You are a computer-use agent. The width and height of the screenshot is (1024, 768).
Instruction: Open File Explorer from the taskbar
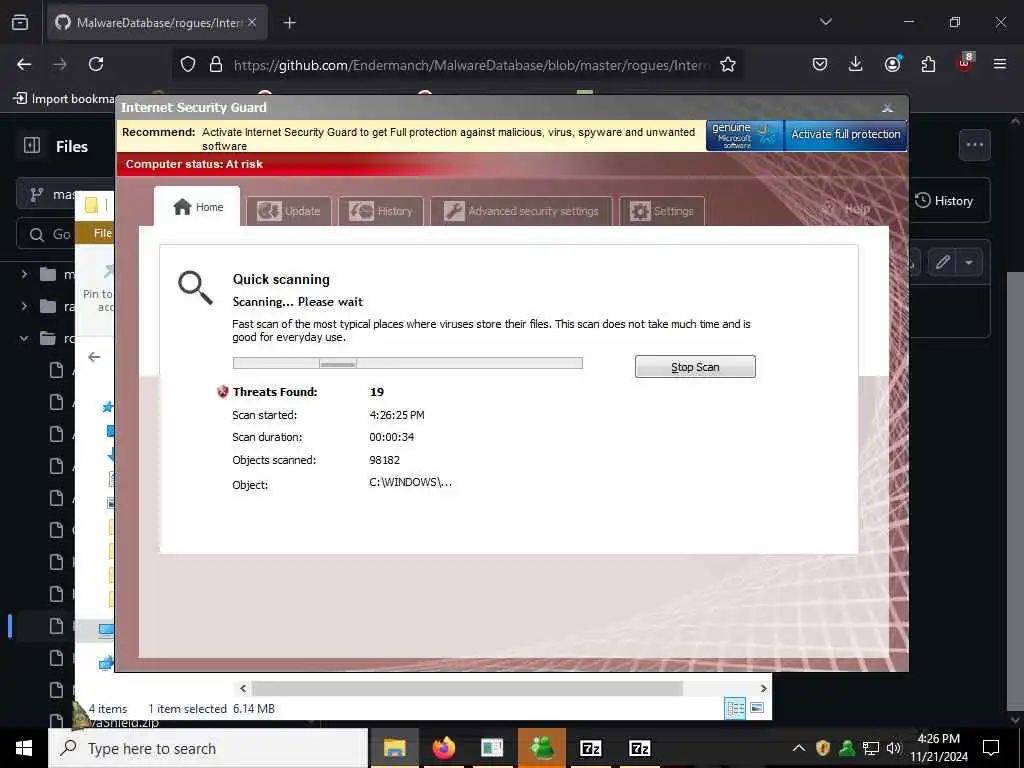point(394,748)
